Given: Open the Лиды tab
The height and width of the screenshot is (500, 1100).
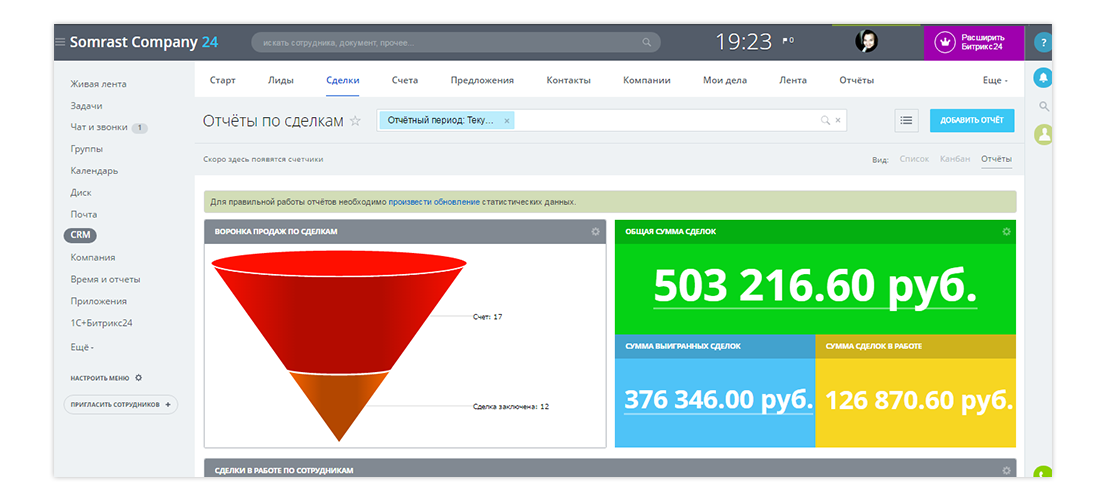Looking at the screenshot, I should click(281, 80).
